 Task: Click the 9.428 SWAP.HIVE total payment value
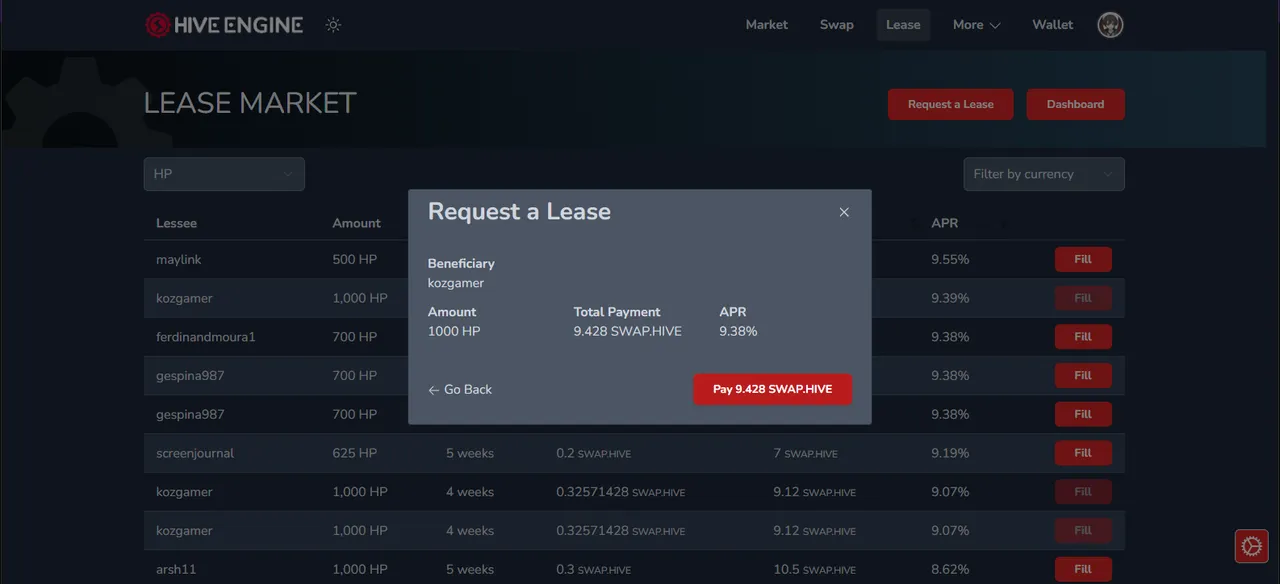coord(628,331)
